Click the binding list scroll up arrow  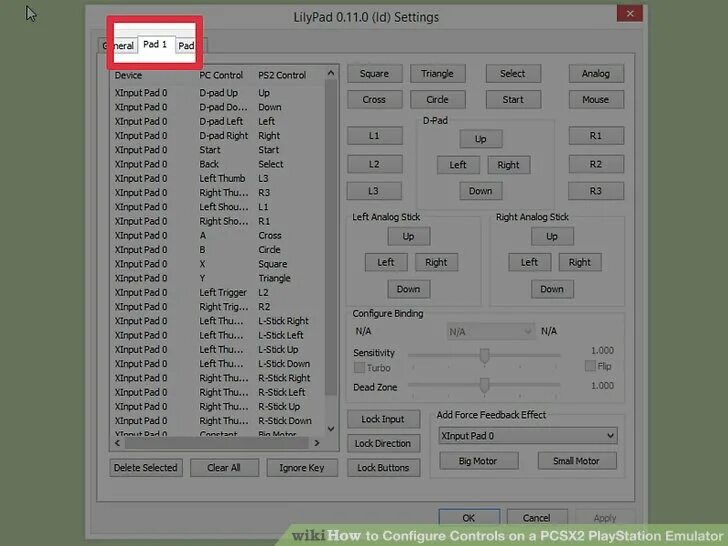pyautogui.click(x=331, y=73)
